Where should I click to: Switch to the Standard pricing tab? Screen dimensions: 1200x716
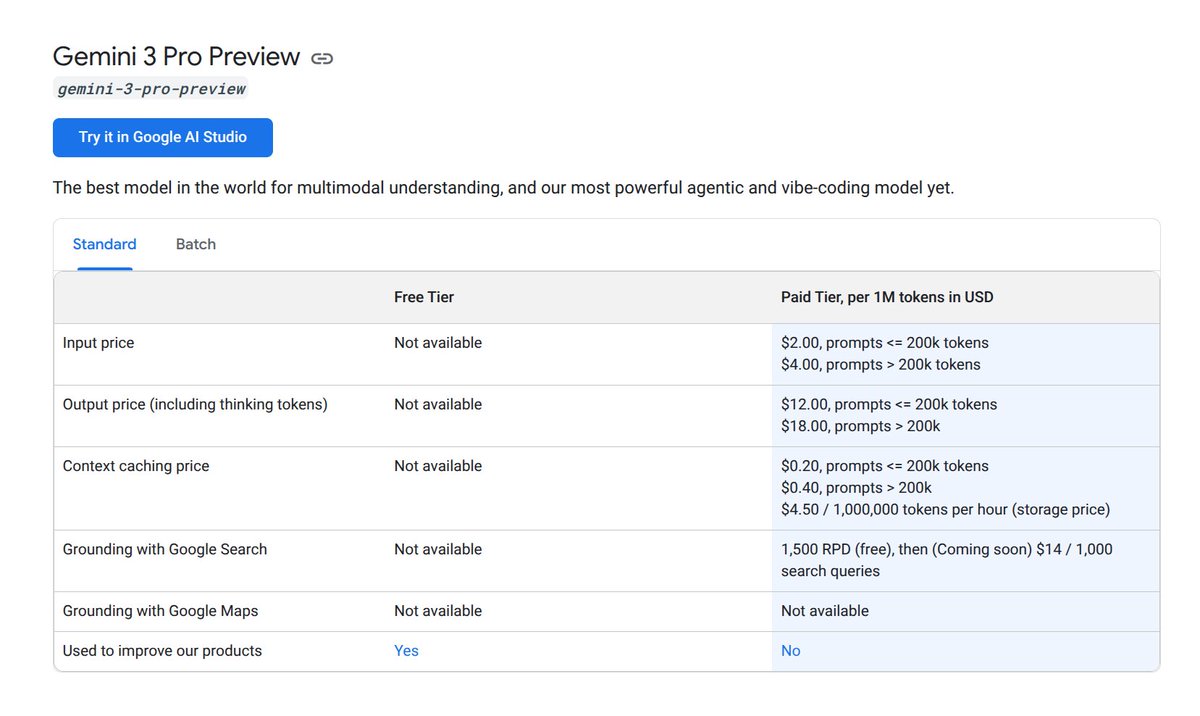pyautogui.click(x=105, y=244)
